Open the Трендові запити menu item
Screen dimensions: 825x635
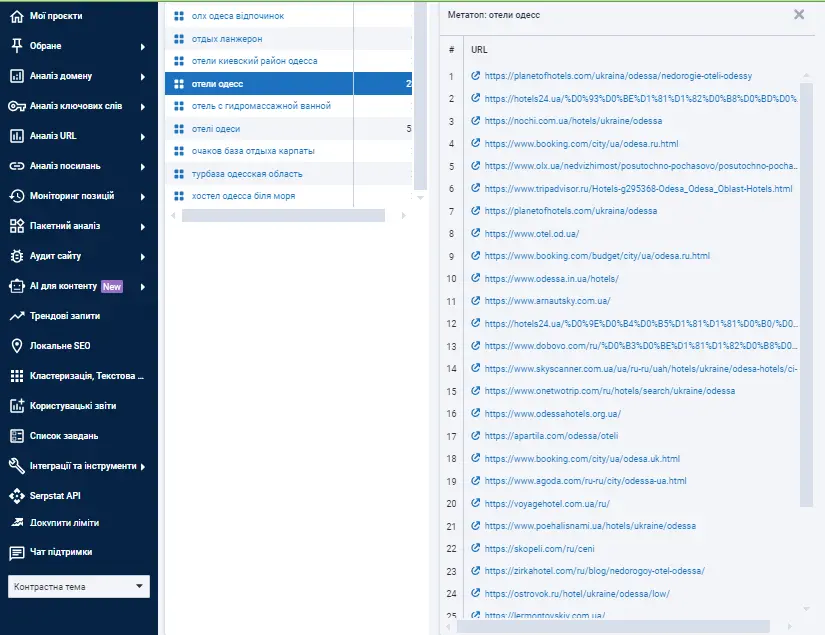65,316
